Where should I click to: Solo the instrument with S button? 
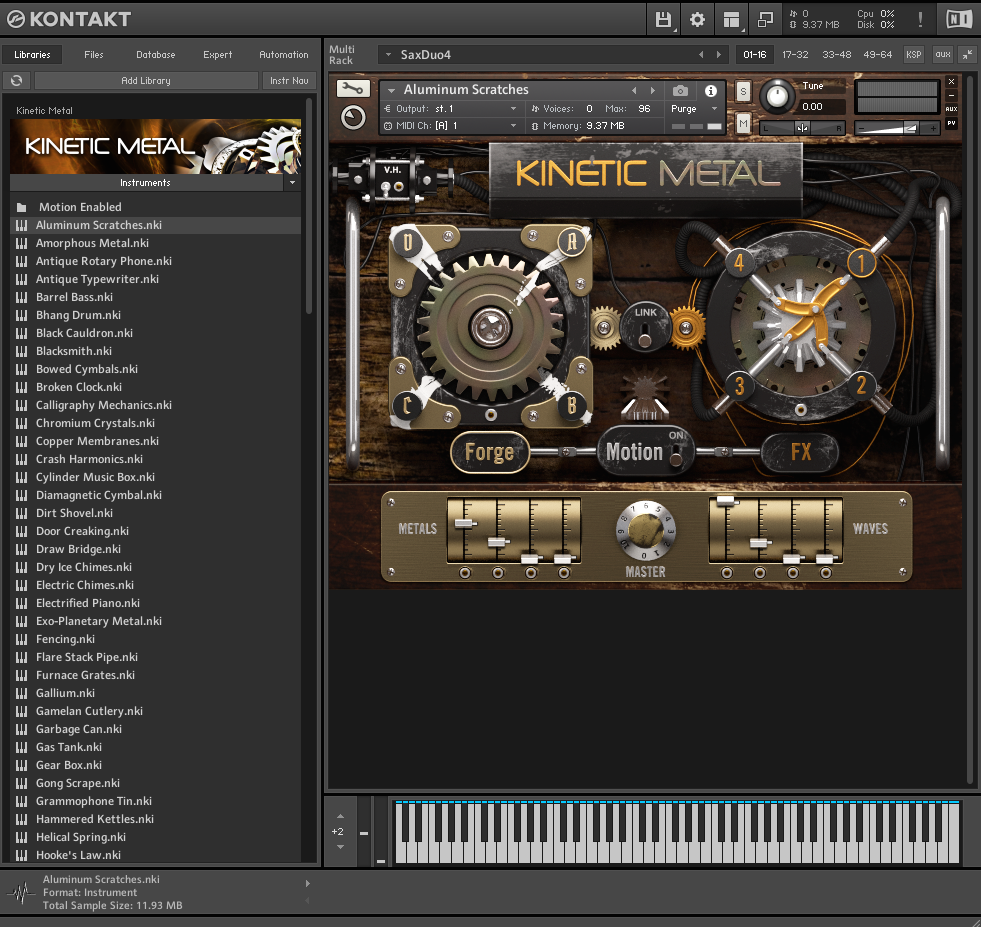(743, 92)
